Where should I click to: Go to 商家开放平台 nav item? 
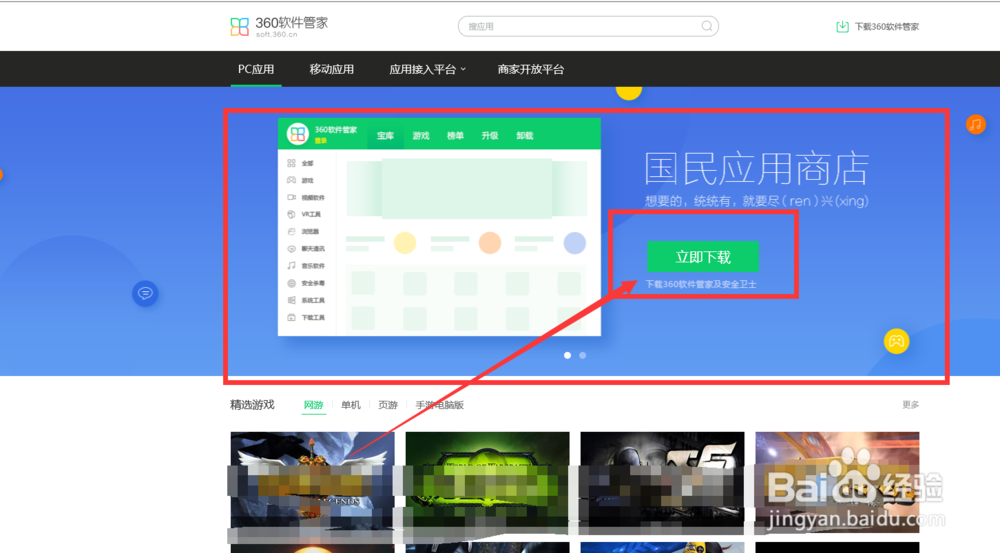pyautogui.click(x=531, y=69)
